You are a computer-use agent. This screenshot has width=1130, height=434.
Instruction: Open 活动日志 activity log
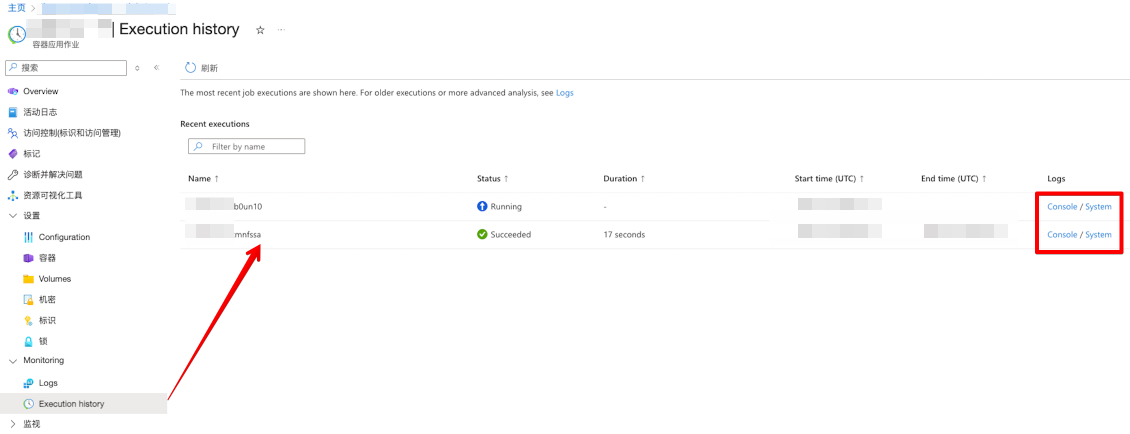pyautogui.click(x=40, y=112)
